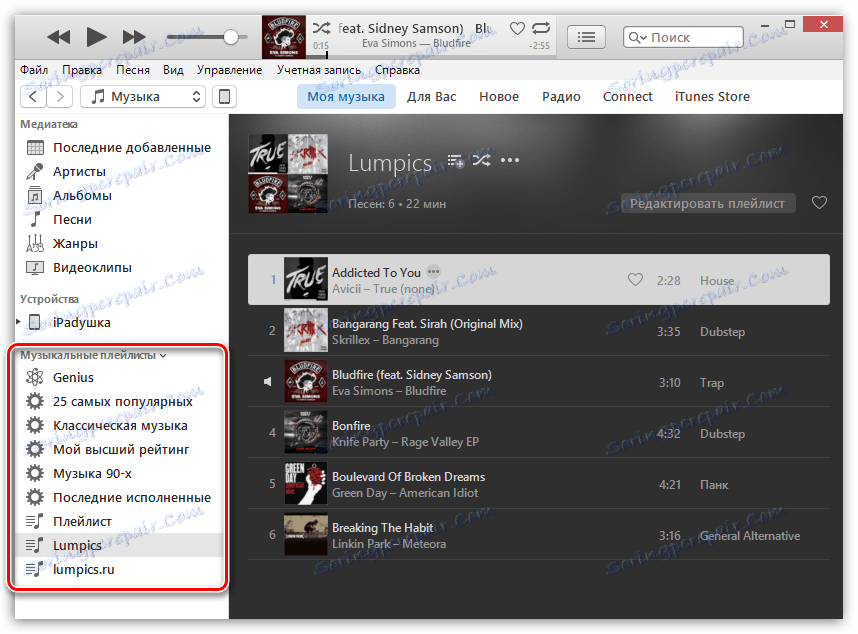Select the Addicted To You album cover
Viewport: 858px width, 634px height.
[306, 279]
